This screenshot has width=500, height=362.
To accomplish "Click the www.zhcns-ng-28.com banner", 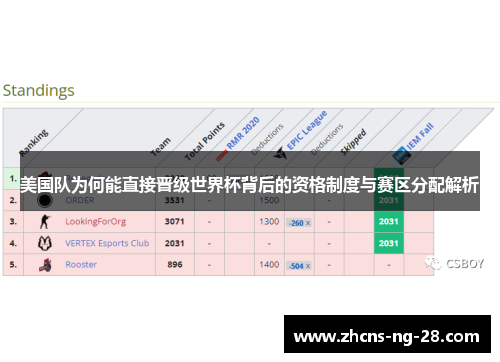I will tap(387, 334).
